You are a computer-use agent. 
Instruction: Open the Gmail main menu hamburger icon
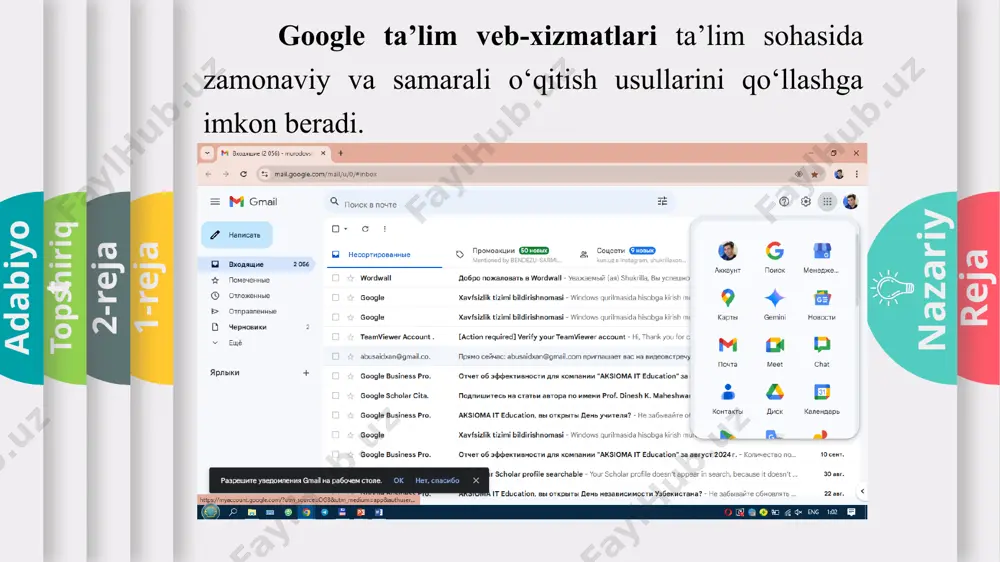(215, 202)
